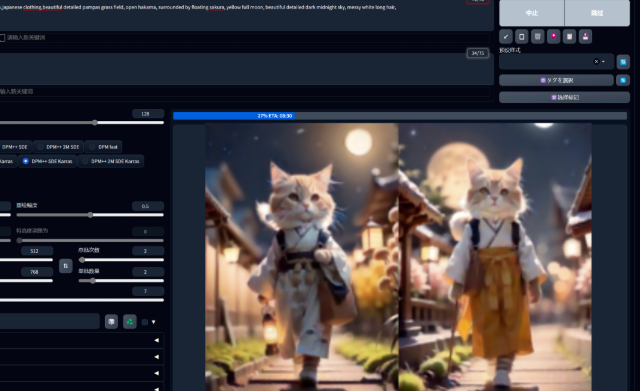Click the orange clipboard apply-style icon
Image resolution: width=642 pixels, height=391 pixels.
click(570, 36)
